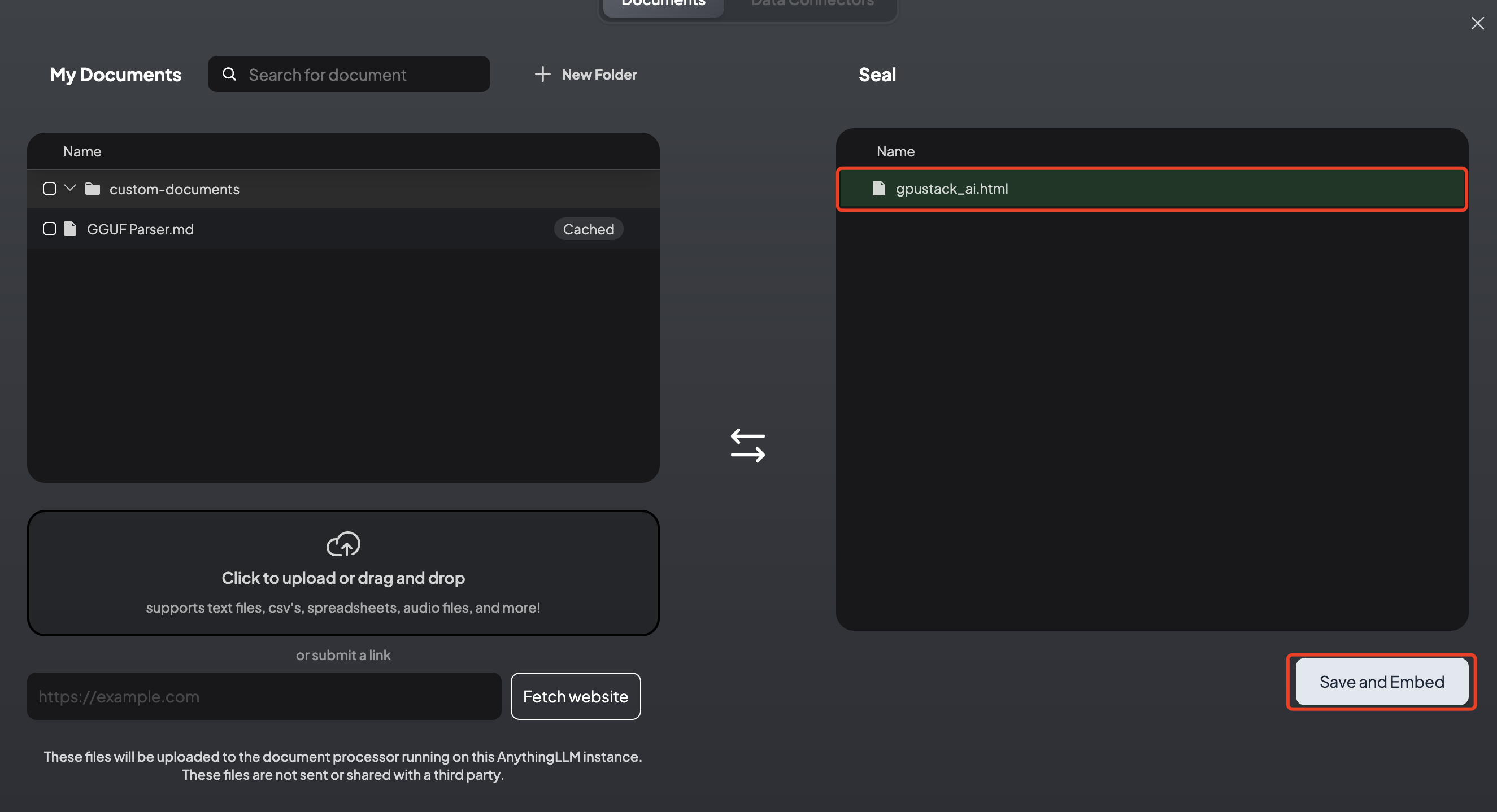Focus the https://example.com link field

264,696
